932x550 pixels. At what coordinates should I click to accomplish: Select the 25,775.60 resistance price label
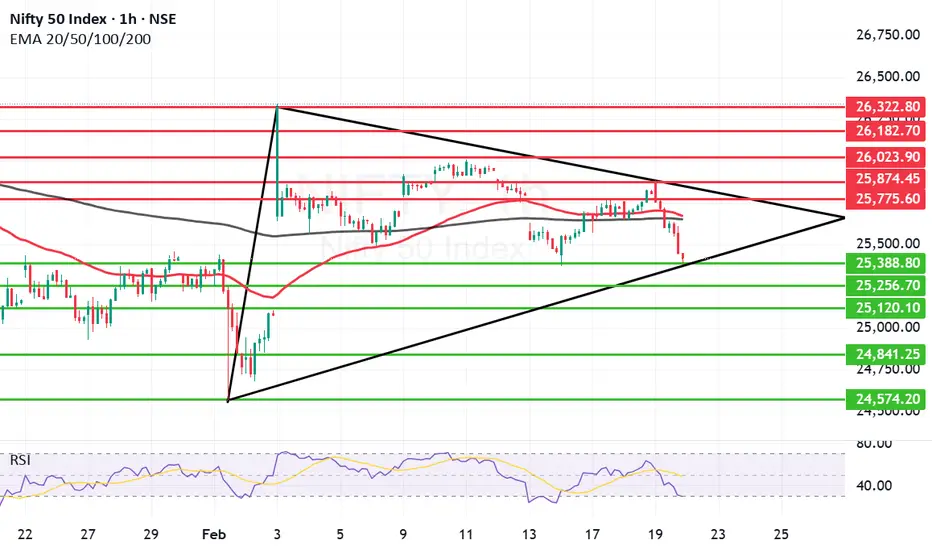[886, 199]
